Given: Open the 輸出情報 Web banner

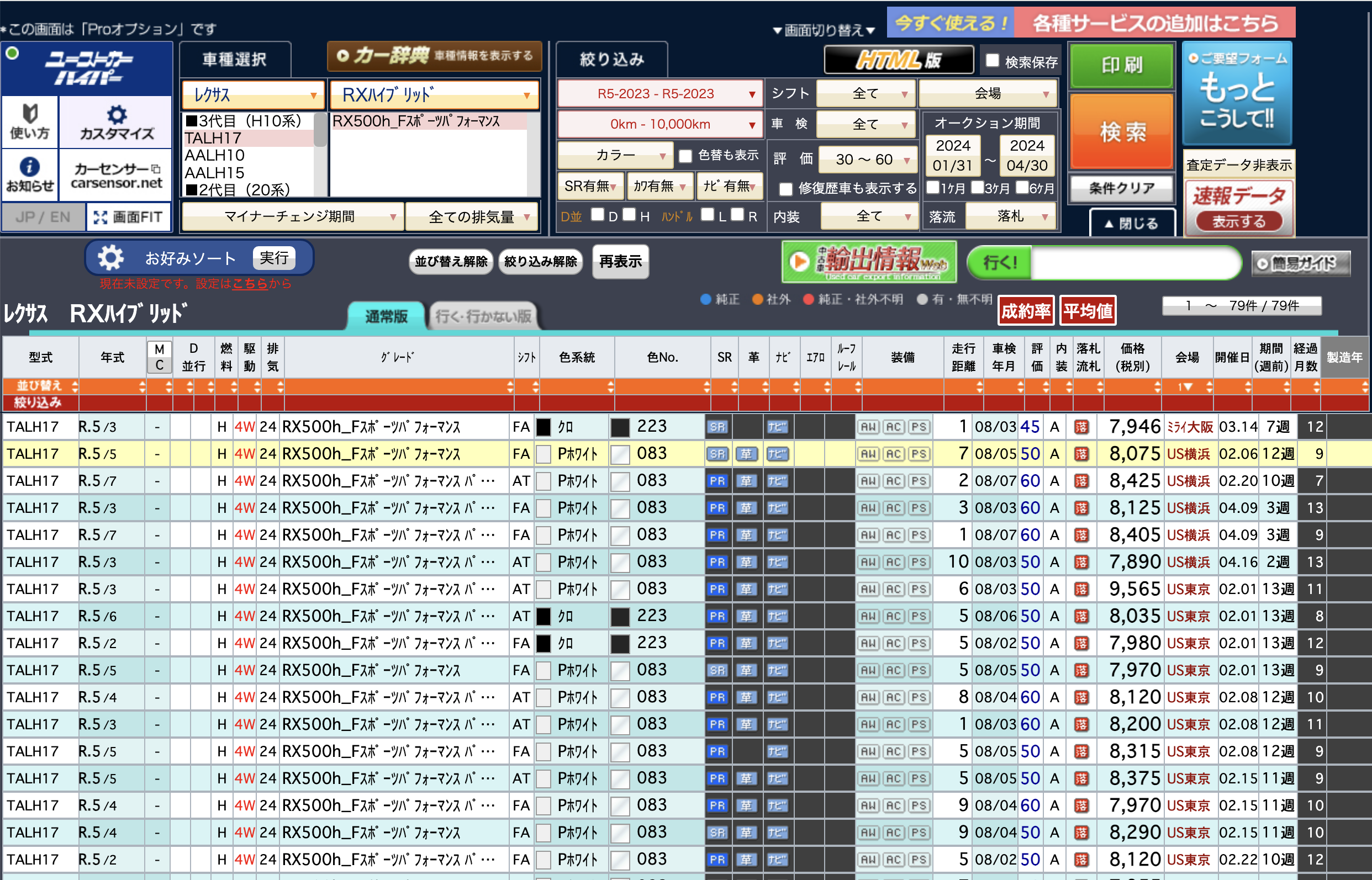Looking at the screenshot, I should coord(869,262).
